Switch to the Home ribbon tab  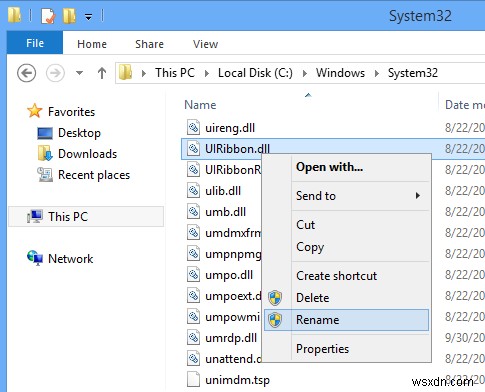92,44
